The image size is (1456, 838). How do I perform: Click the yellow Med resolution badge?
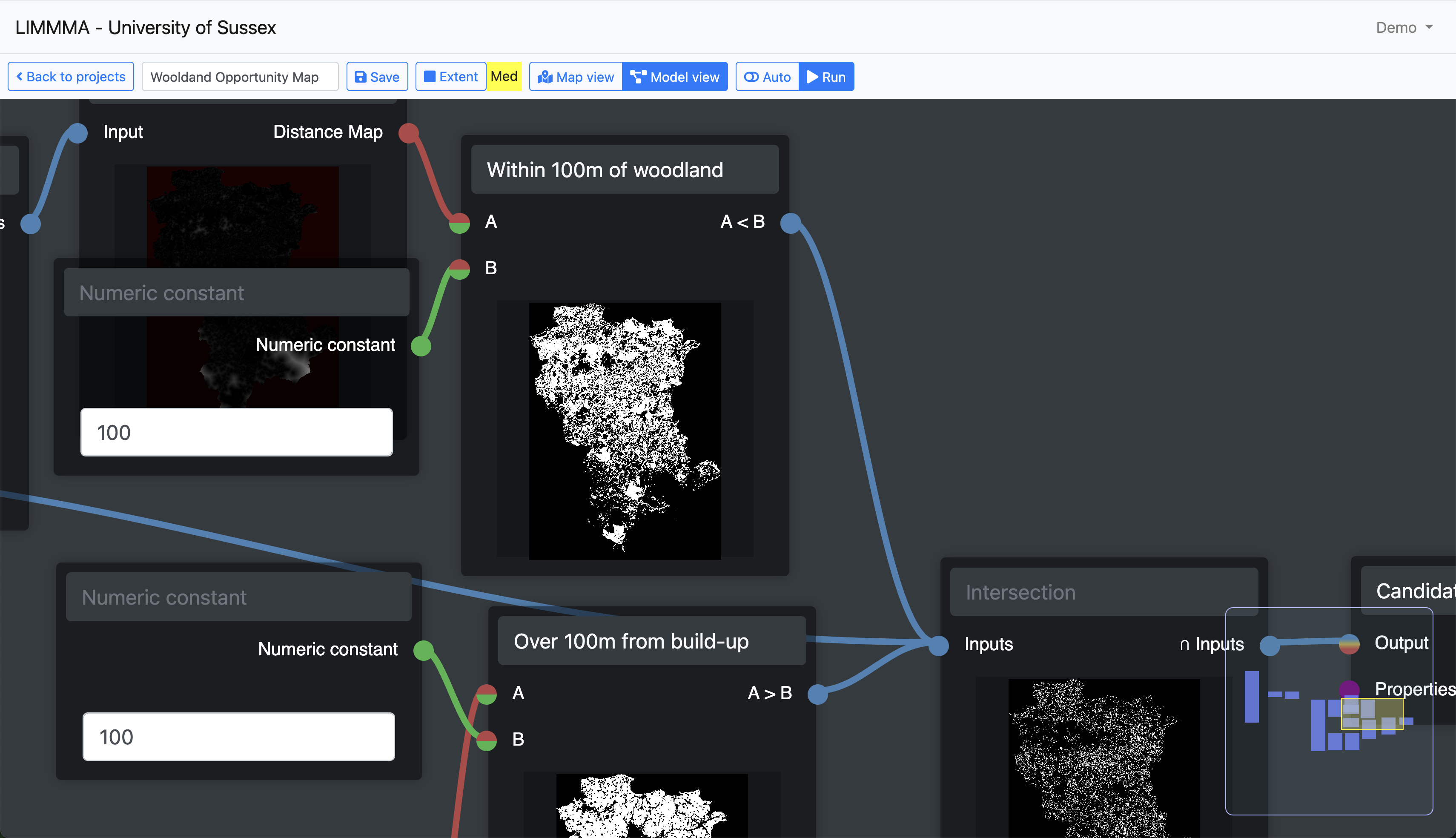pyautogui.click(x=504, y=77)
